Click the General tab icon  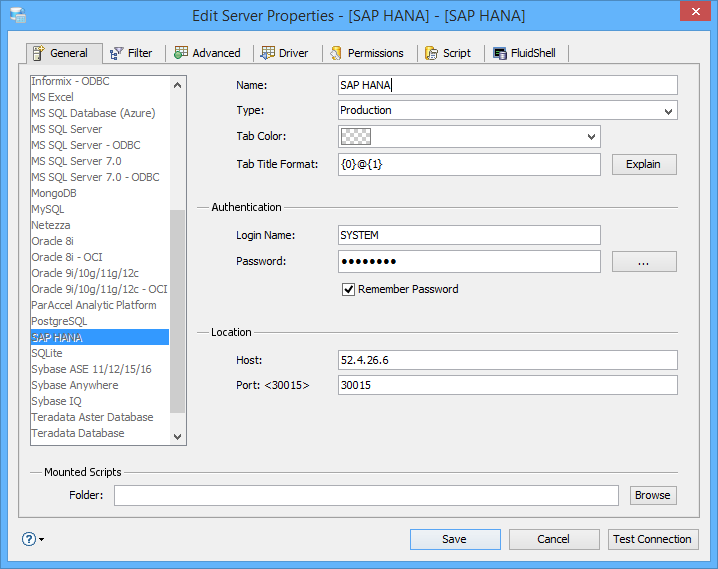[38, 53]
